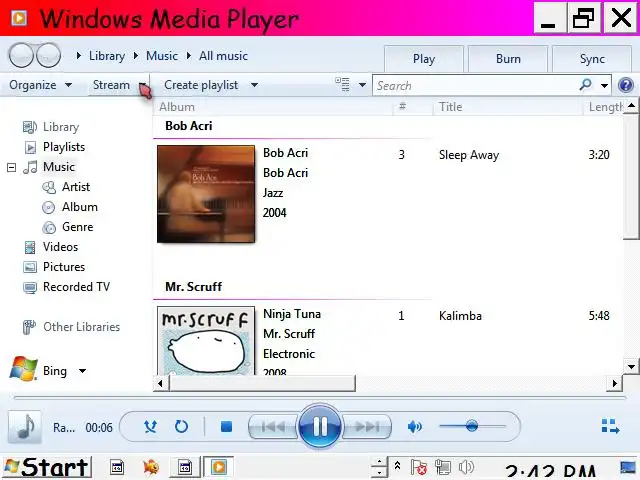Open Playlists in the navigation pane
Image resolution: width=640 pixels, height=480 pixels.
coord(64,147)
